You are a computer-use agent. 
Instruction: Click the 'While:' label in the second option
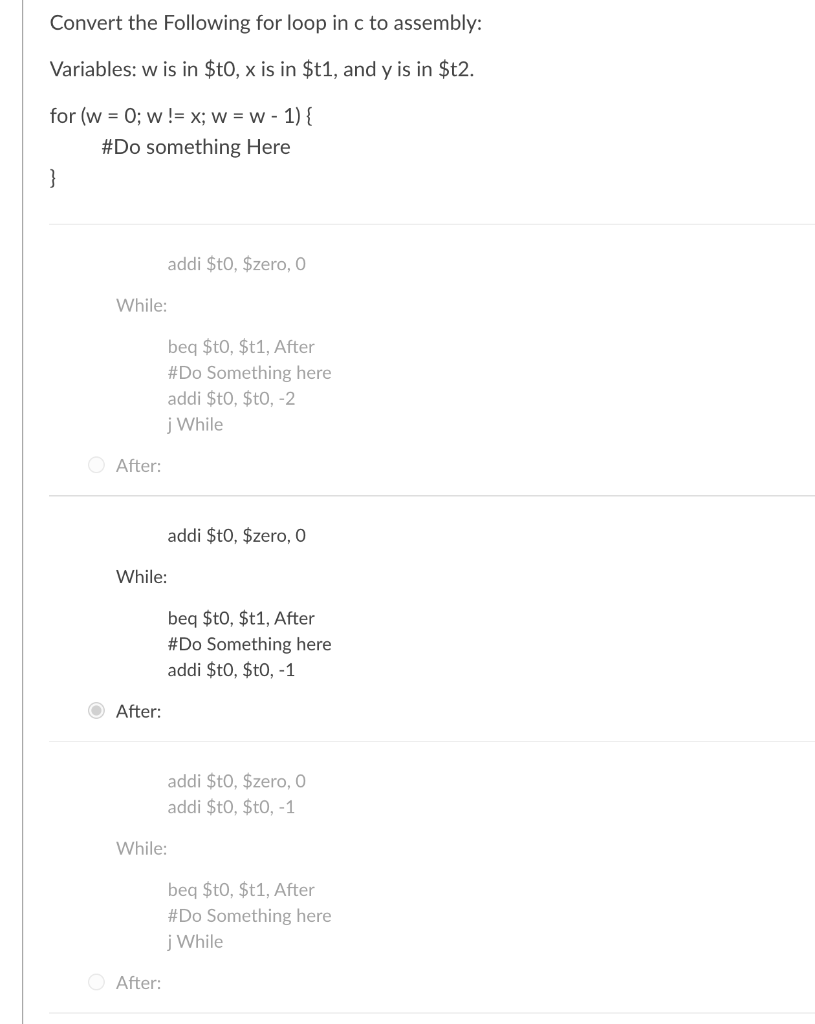[x=140, y=576]
